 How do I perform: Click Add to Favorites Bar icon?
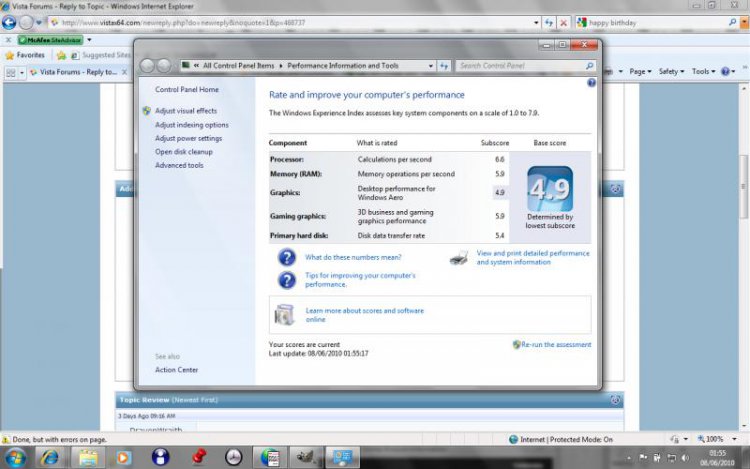61,55
